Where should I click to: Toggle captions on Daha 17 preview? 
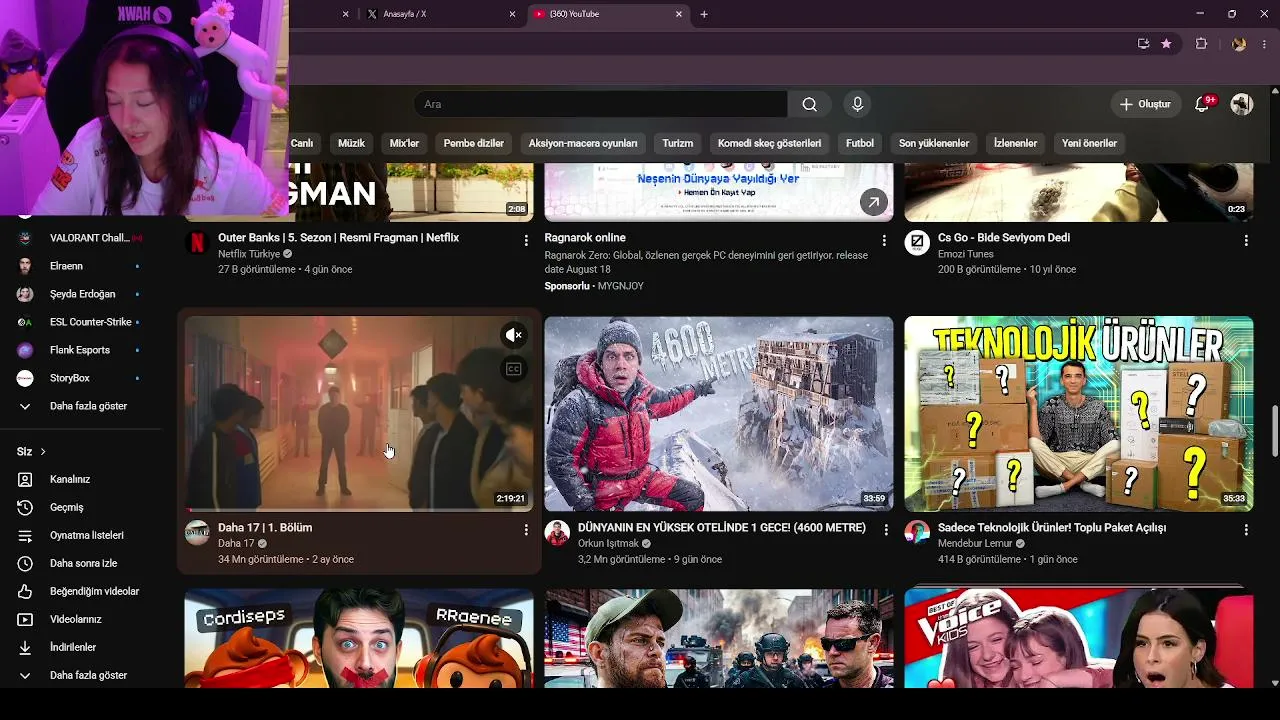(x=514, y=369)
